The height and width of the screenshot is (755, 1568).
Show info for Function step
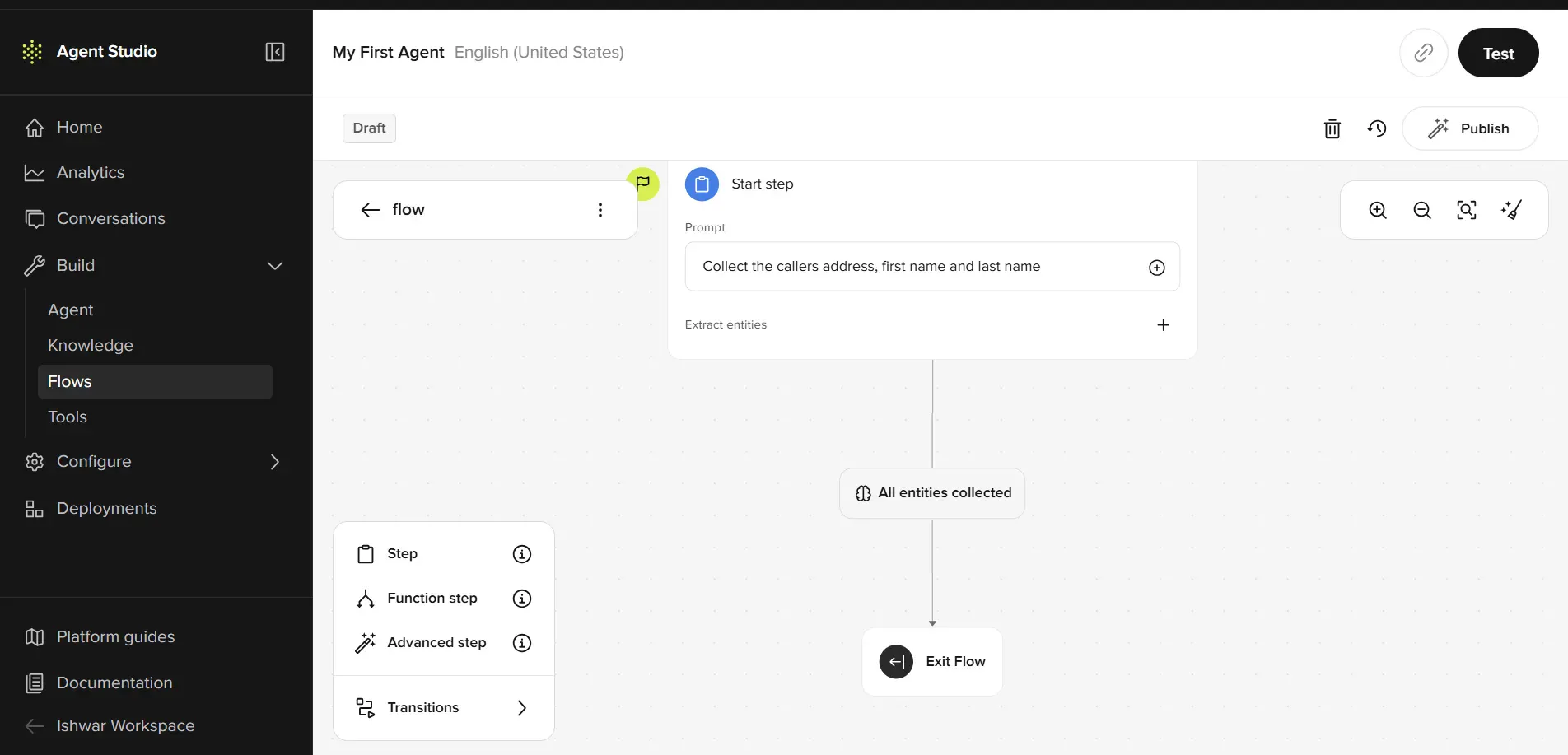[522, 599]
